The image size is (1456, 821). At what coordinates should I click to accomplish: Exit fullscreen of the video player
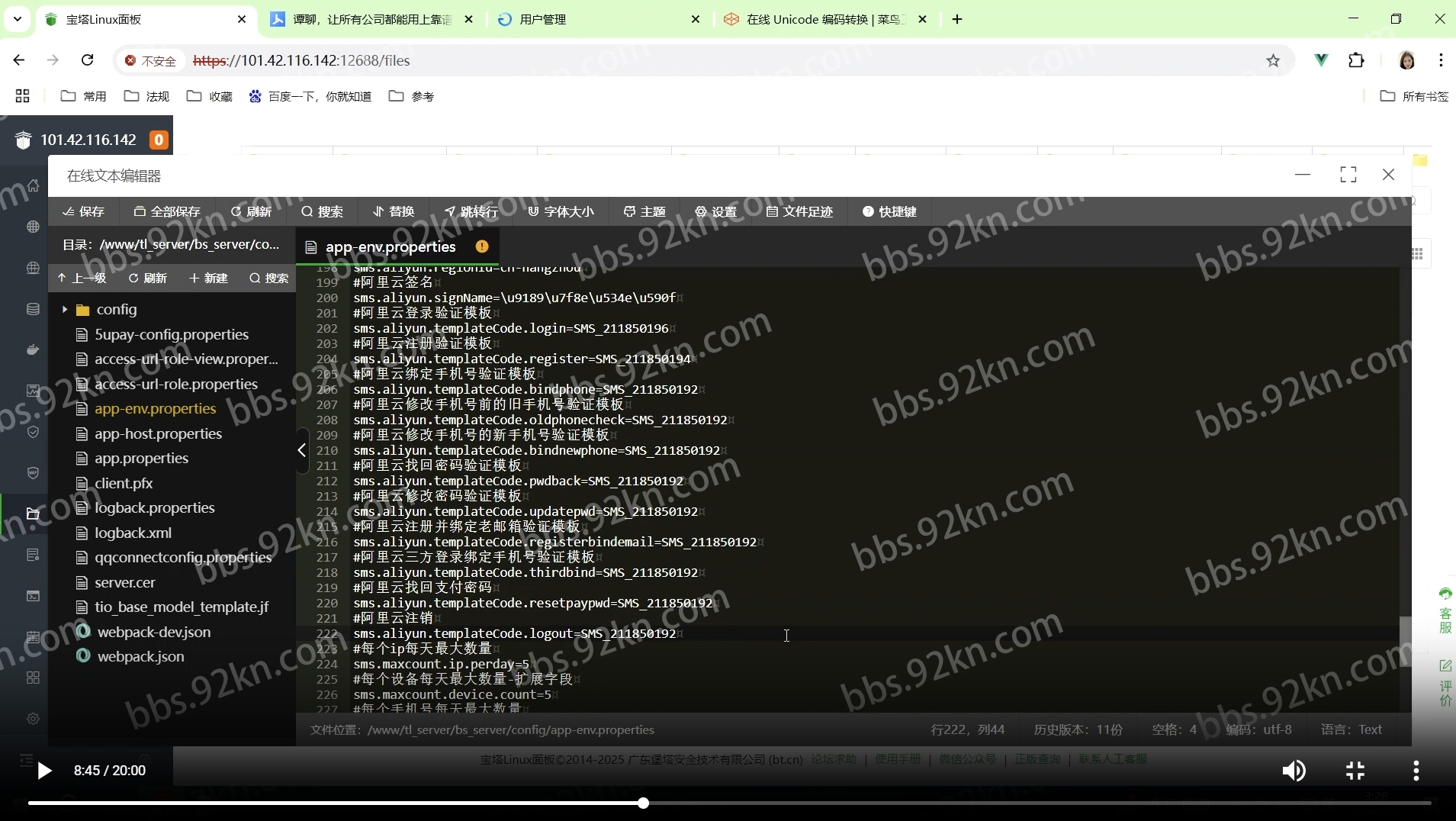[1355, 771]
